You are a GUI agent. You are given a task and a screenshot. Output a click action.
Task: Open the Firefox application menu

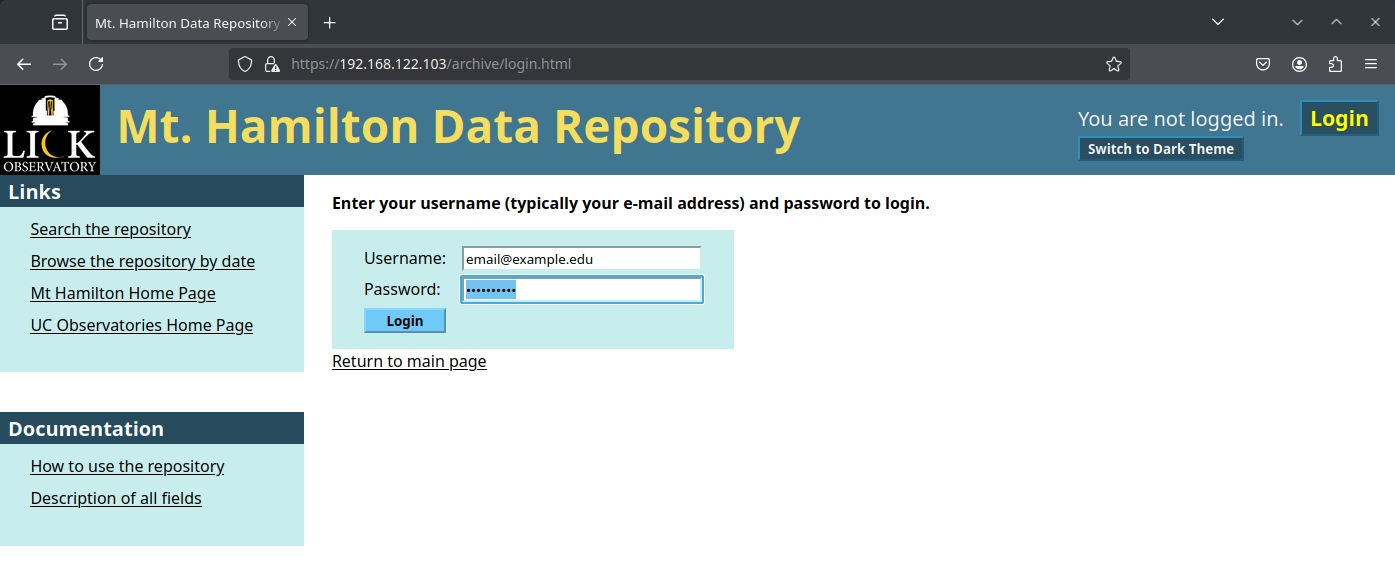point(1371,64)
